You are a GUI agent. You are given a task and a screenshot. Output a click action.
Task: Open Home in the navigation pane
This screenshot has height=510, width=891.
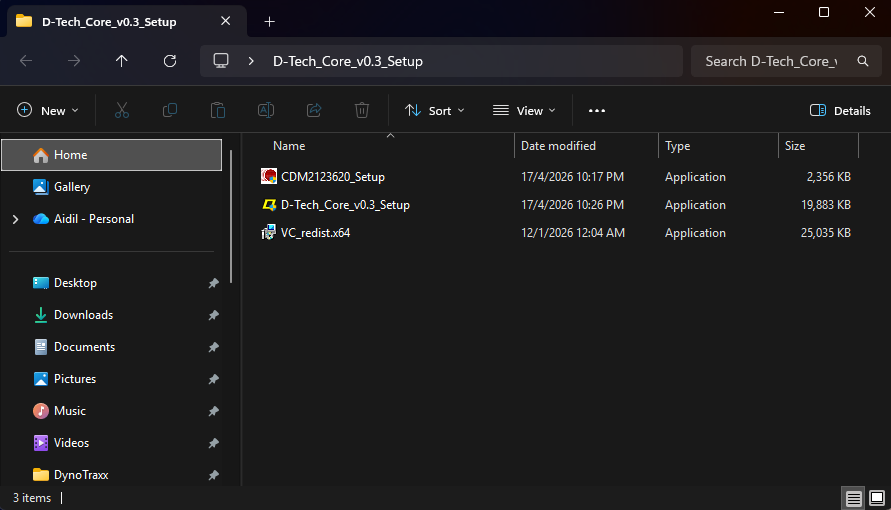click(111, 155)
